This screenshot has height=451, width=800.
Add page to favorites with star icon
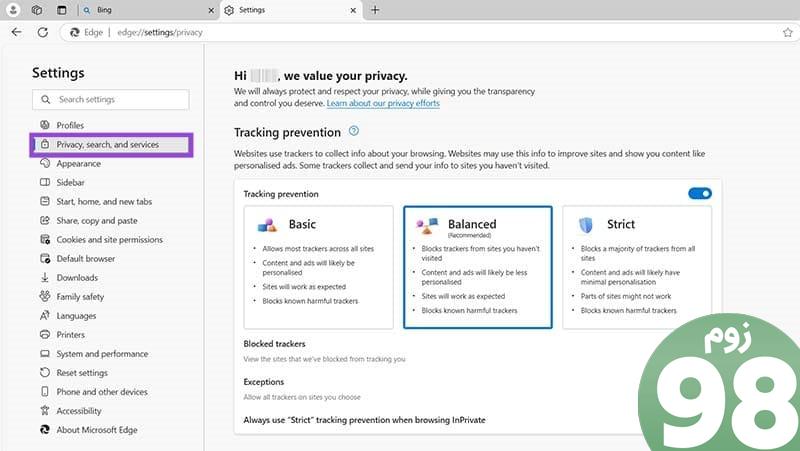[x=788, y=33]
